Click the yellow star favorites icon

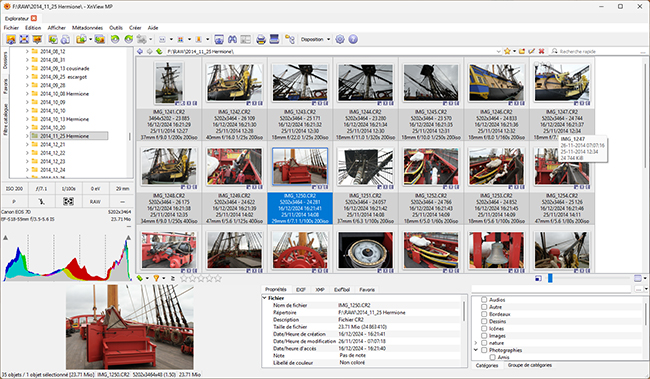[x=507, y=51]
